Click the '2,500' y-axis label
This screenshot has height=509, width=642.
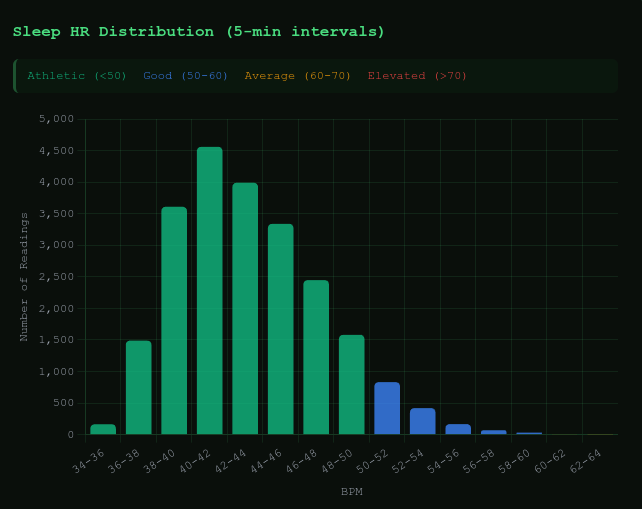(x=57, y=277)
